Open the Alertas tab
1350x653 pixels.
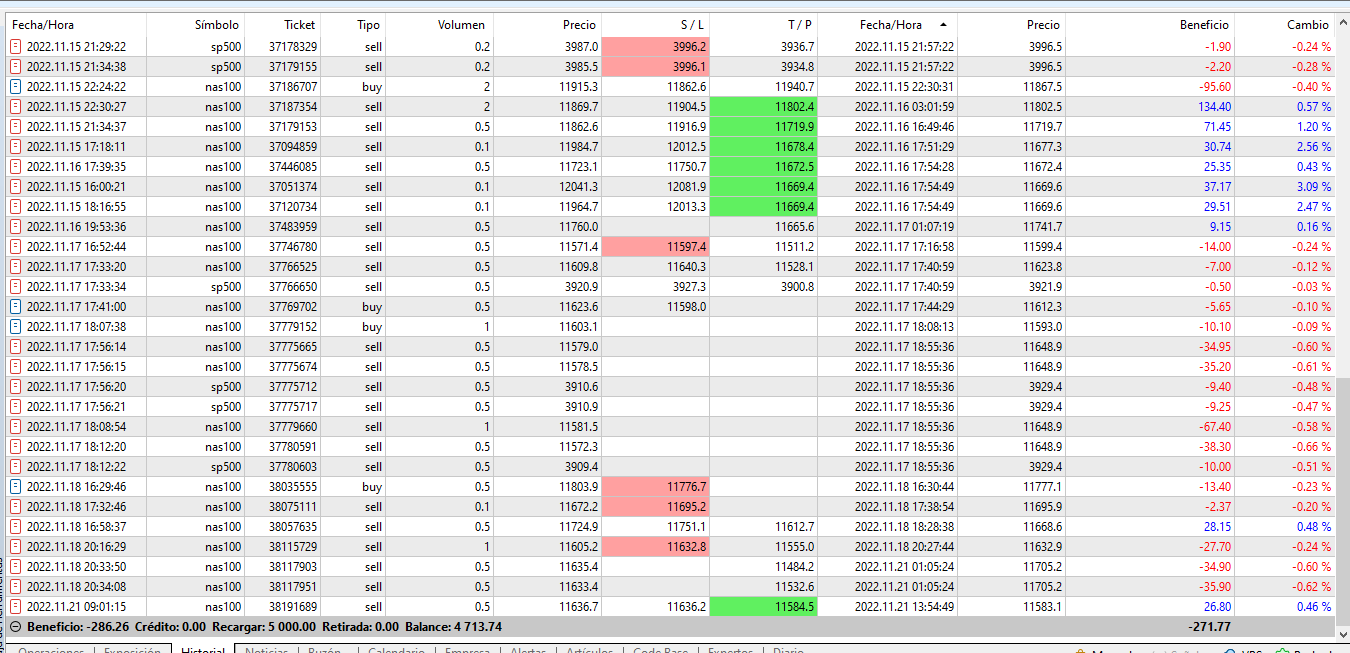click(x=528, y=648)
